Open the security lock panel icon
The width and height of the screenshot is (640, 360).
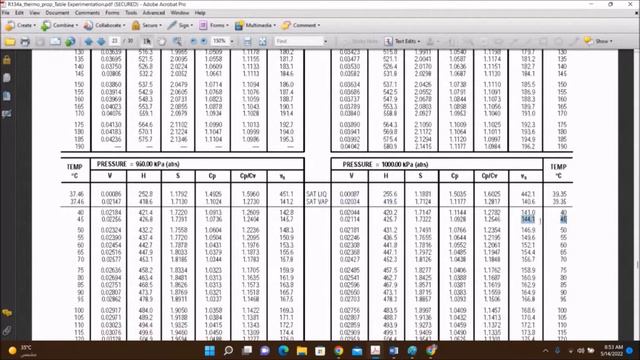pos(7,60)
